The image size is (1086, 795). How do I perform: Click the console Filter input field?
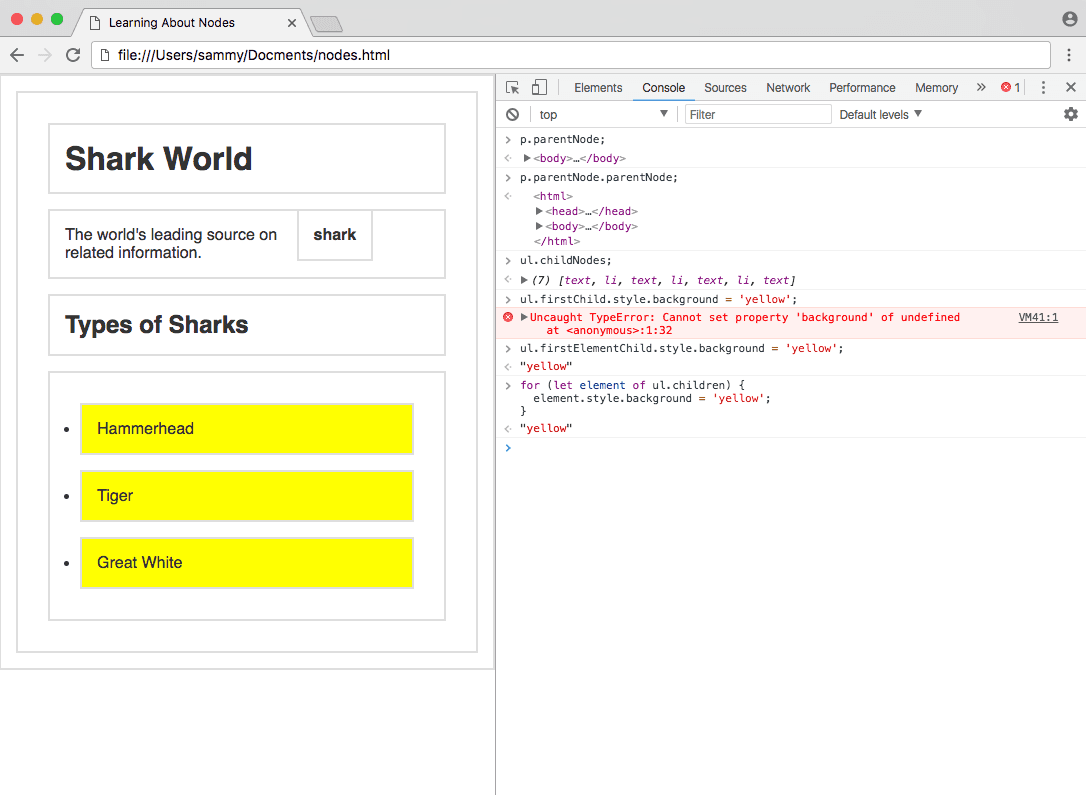pyautogui.click(x=758, y=115)
